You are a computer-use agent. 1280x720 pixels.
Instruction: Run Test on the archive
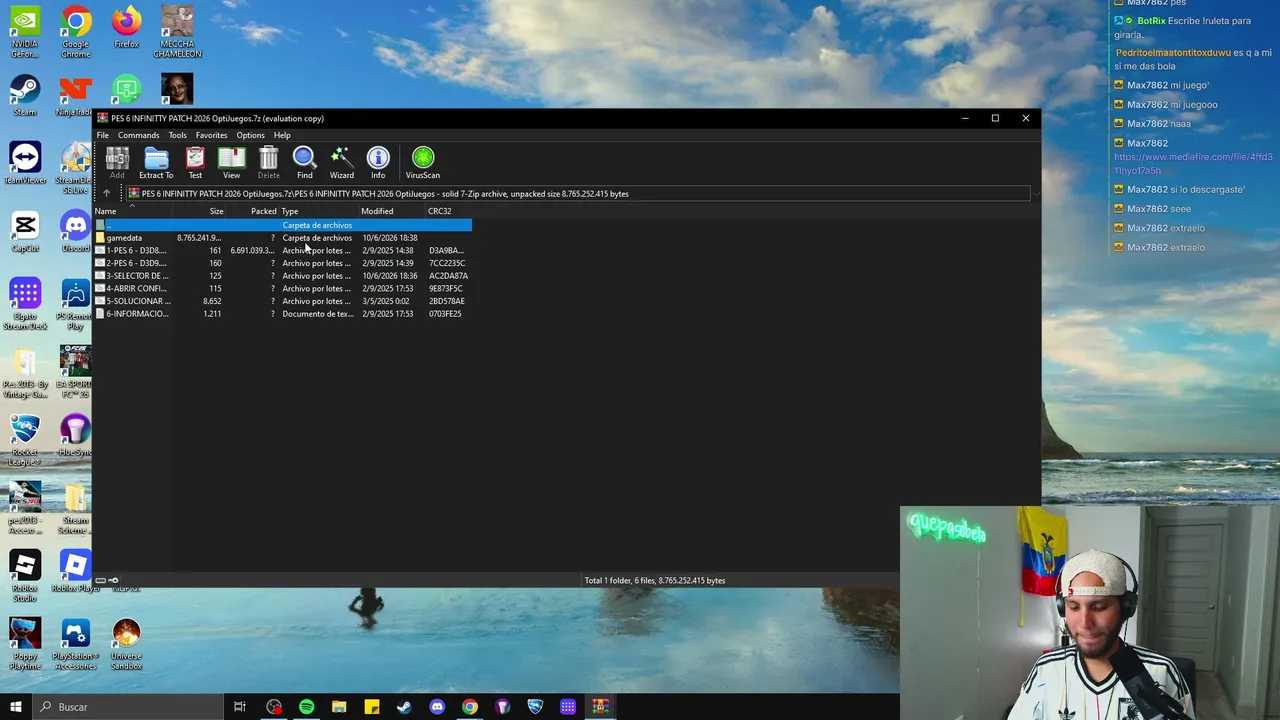point(195,163)
